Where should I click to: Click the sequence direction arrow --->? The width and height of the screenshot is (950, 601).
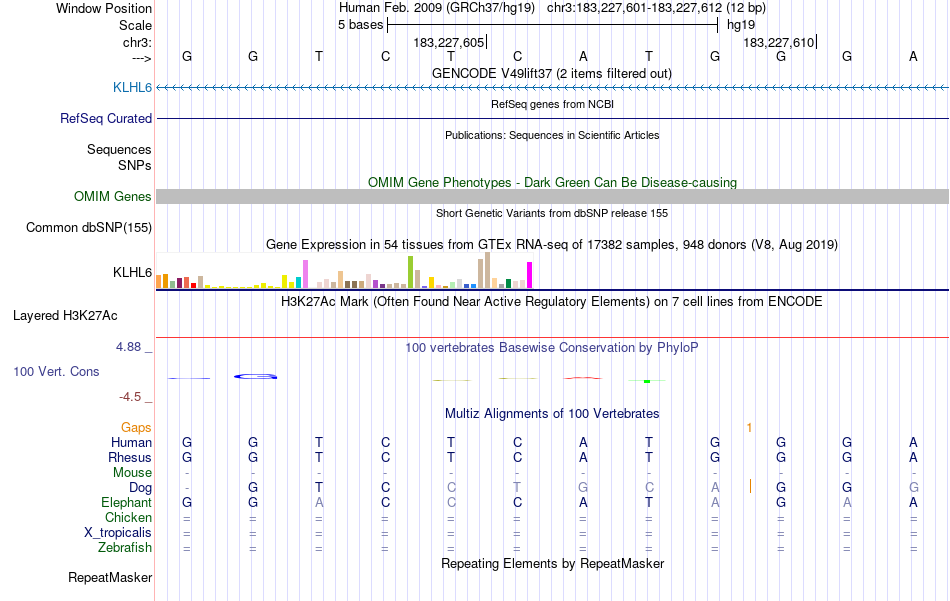click(142, 58)
